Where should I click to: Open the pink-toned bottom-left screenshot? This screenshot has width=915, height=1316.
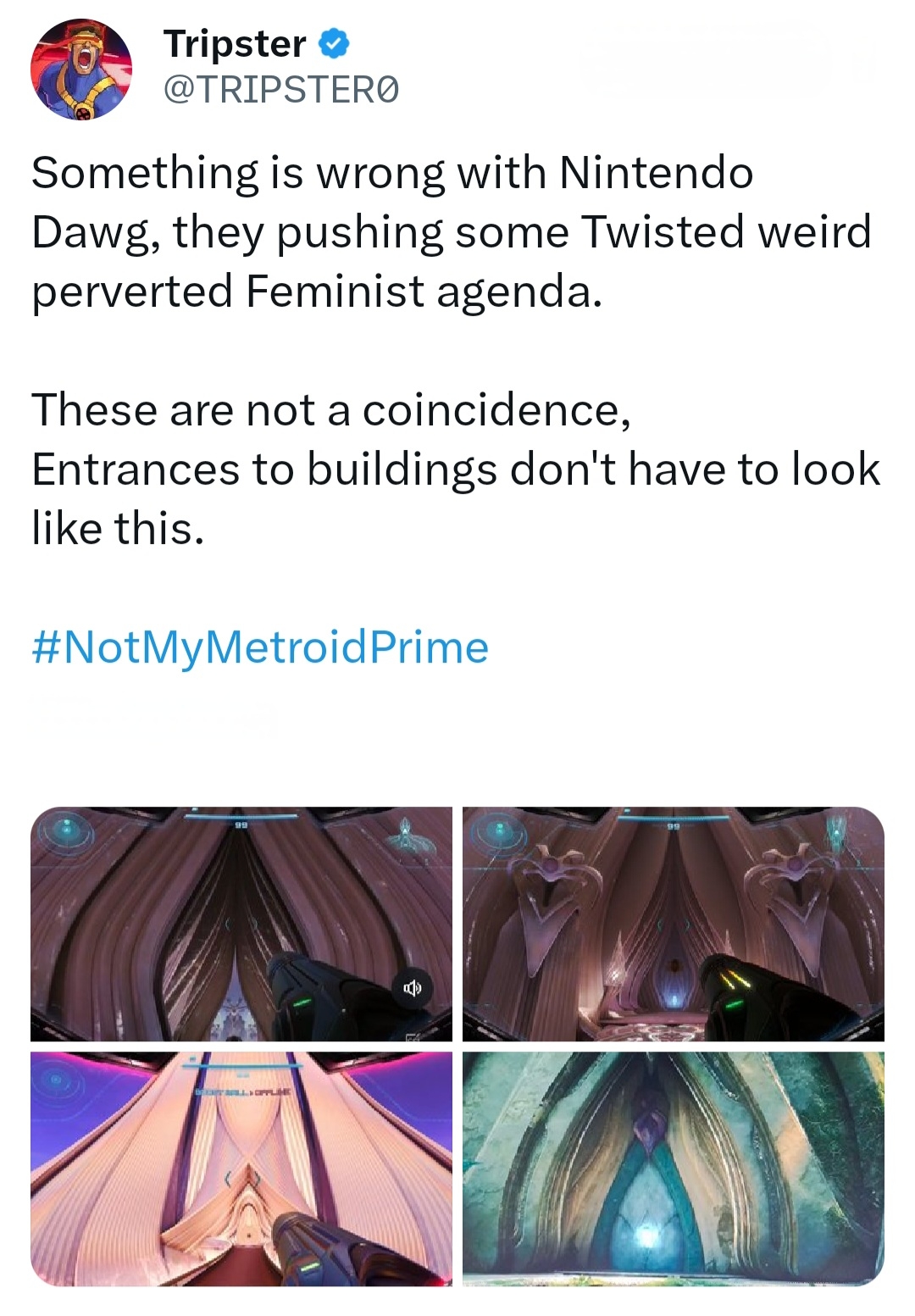pos(241,1169)
